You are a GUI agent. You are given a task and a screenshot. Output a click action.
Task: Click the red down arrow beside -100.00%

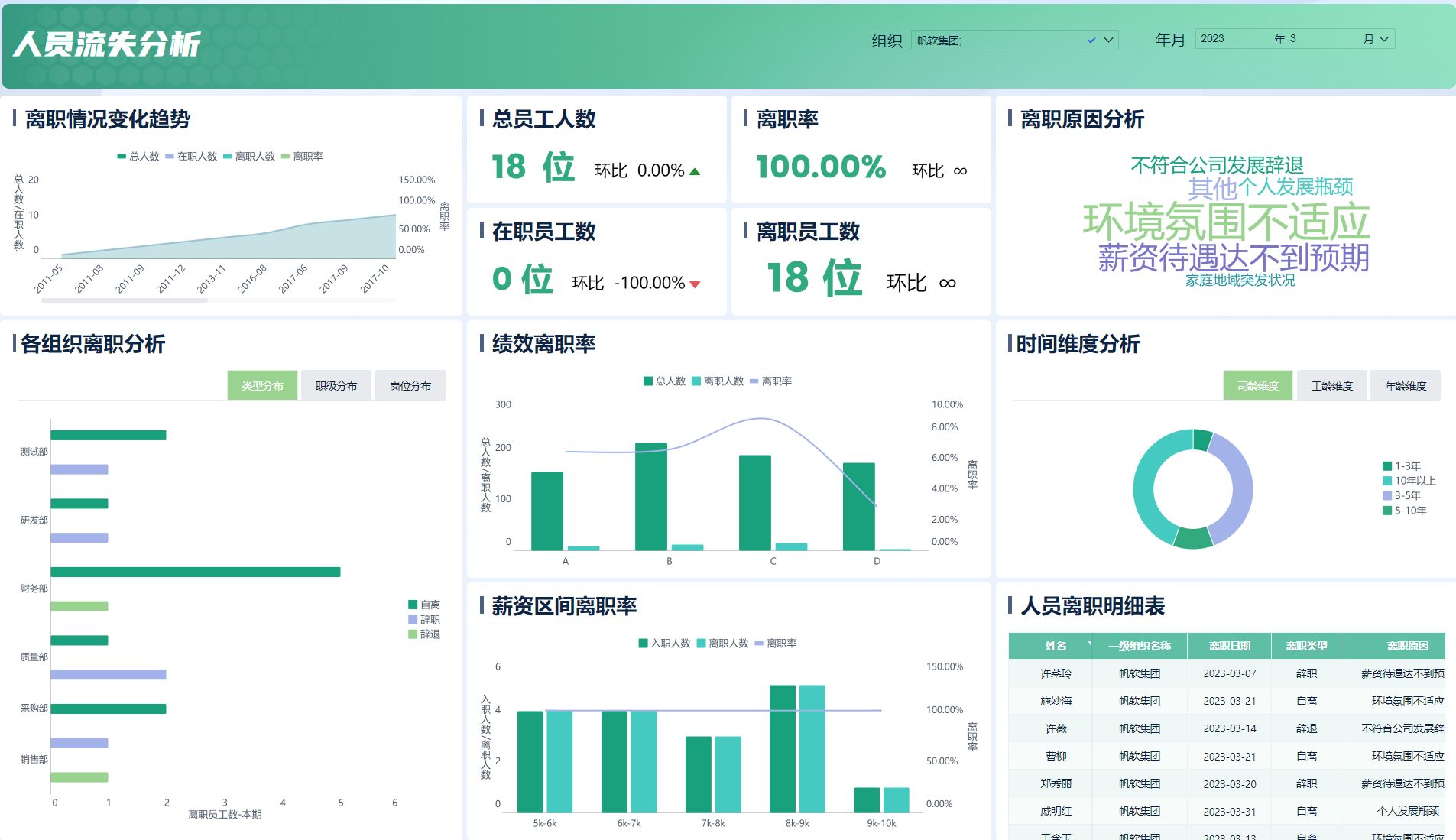pos(695,284)
